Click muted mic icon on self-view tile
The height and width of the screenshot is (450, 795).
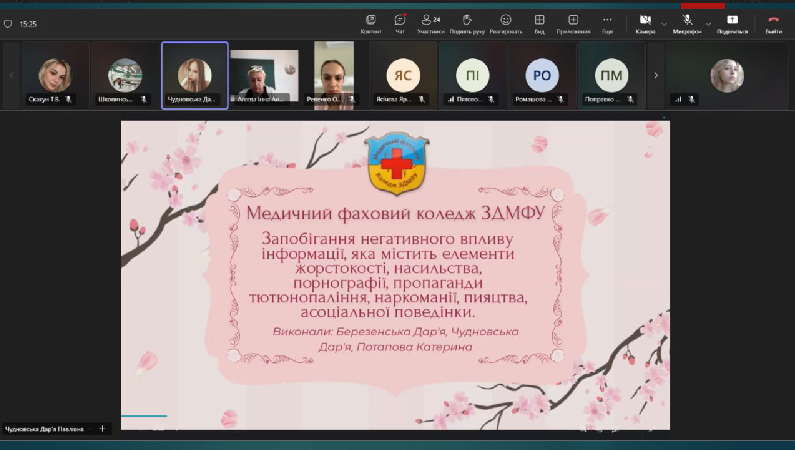tap(691, 99)
